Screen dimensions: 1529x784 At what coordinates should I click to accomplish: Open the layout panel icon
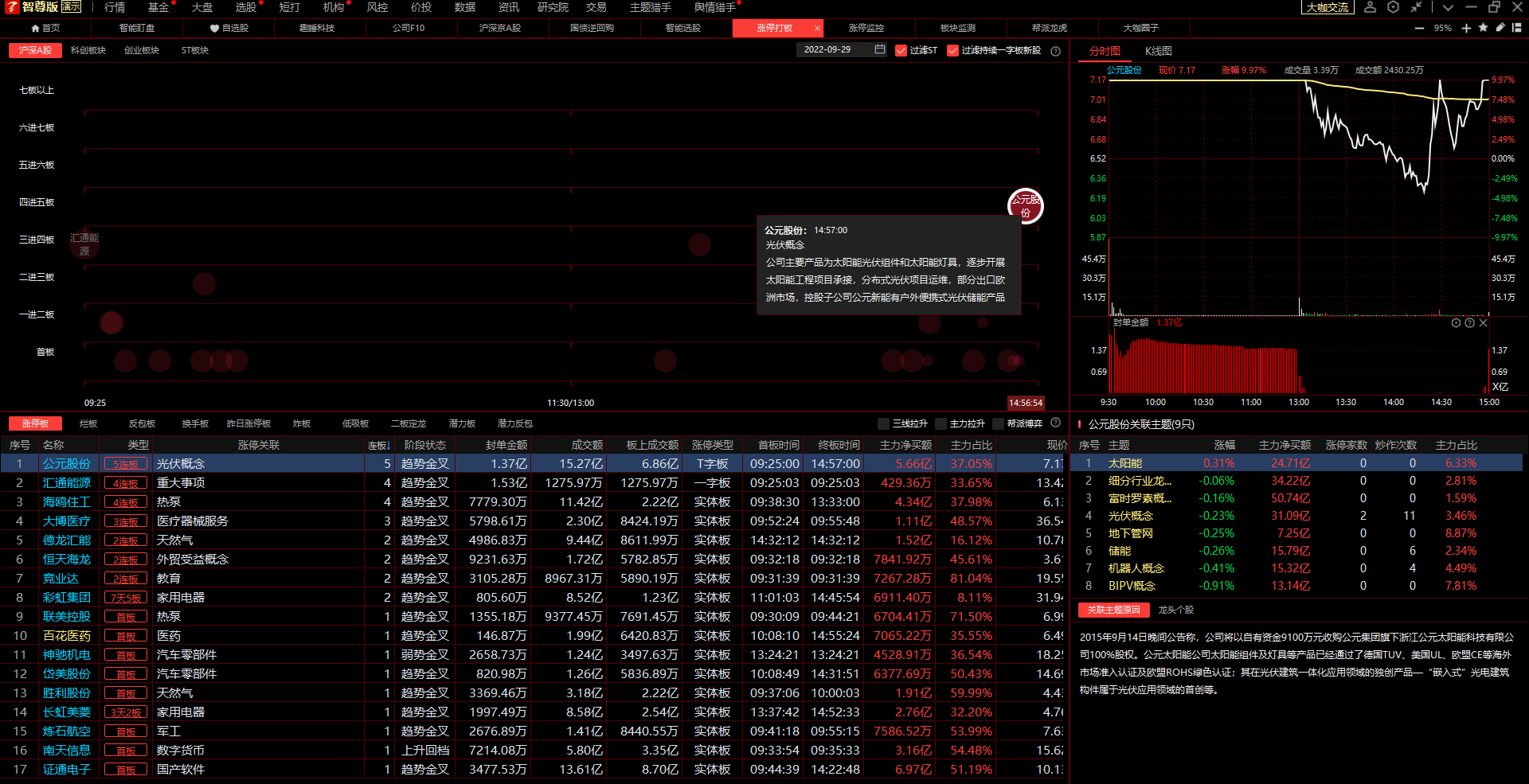[x=1517, y=28]
